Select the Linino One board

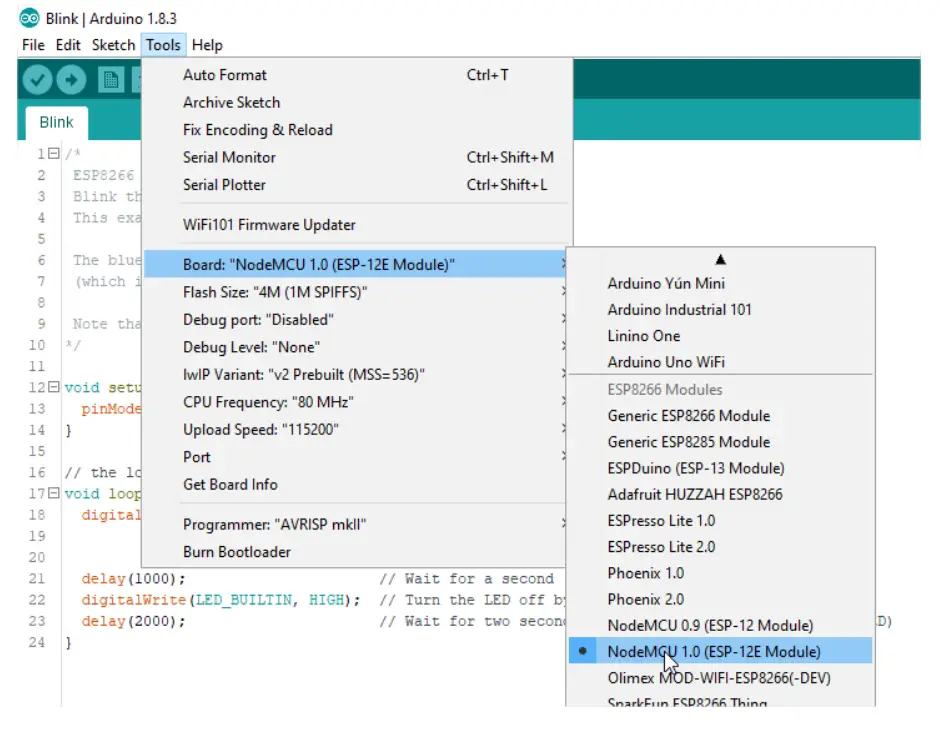click(x=721, y=336)
